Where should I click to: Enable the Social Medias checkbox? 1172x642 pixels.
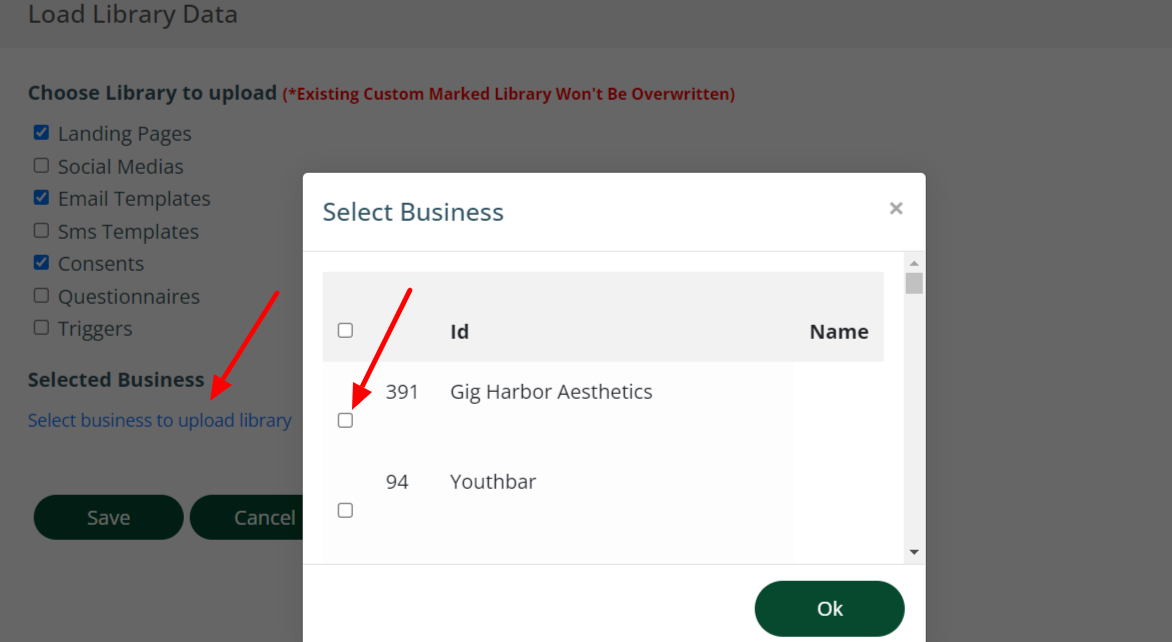coord(41,165)
